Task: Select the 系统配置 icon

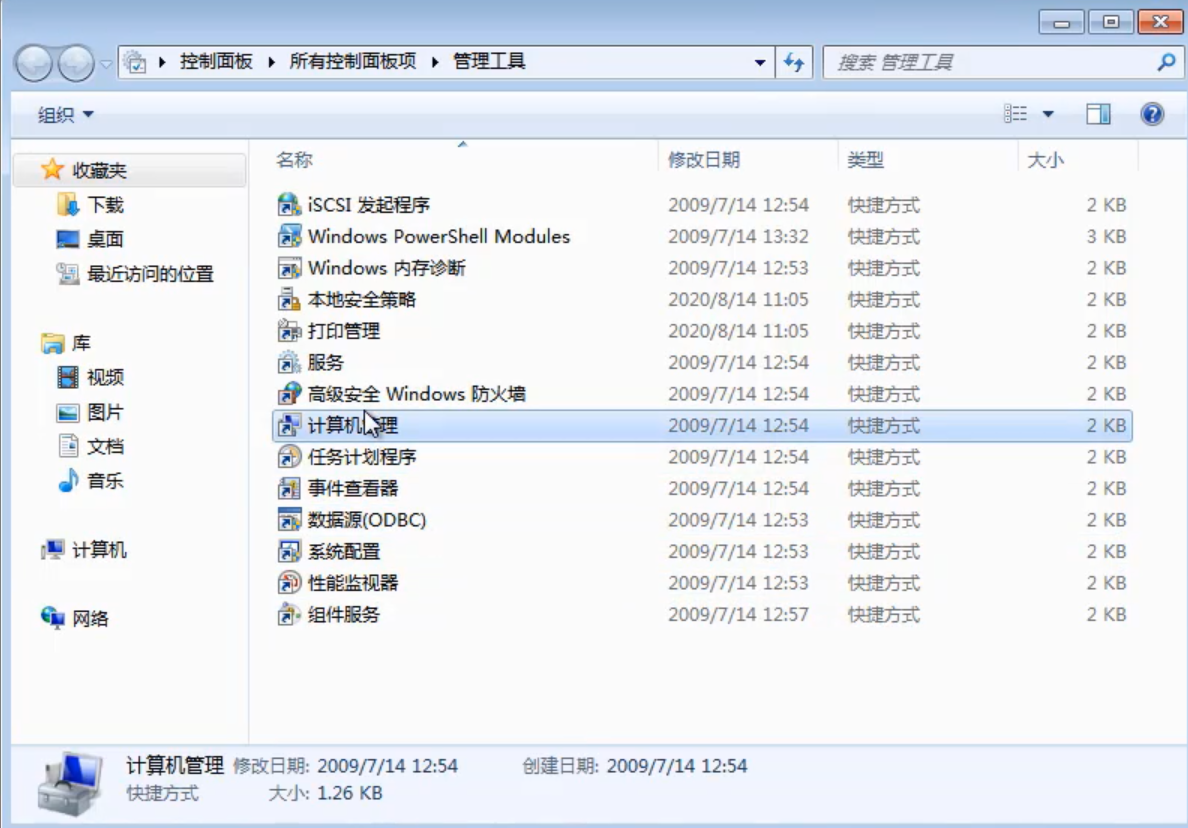Action: coord(289,551)
